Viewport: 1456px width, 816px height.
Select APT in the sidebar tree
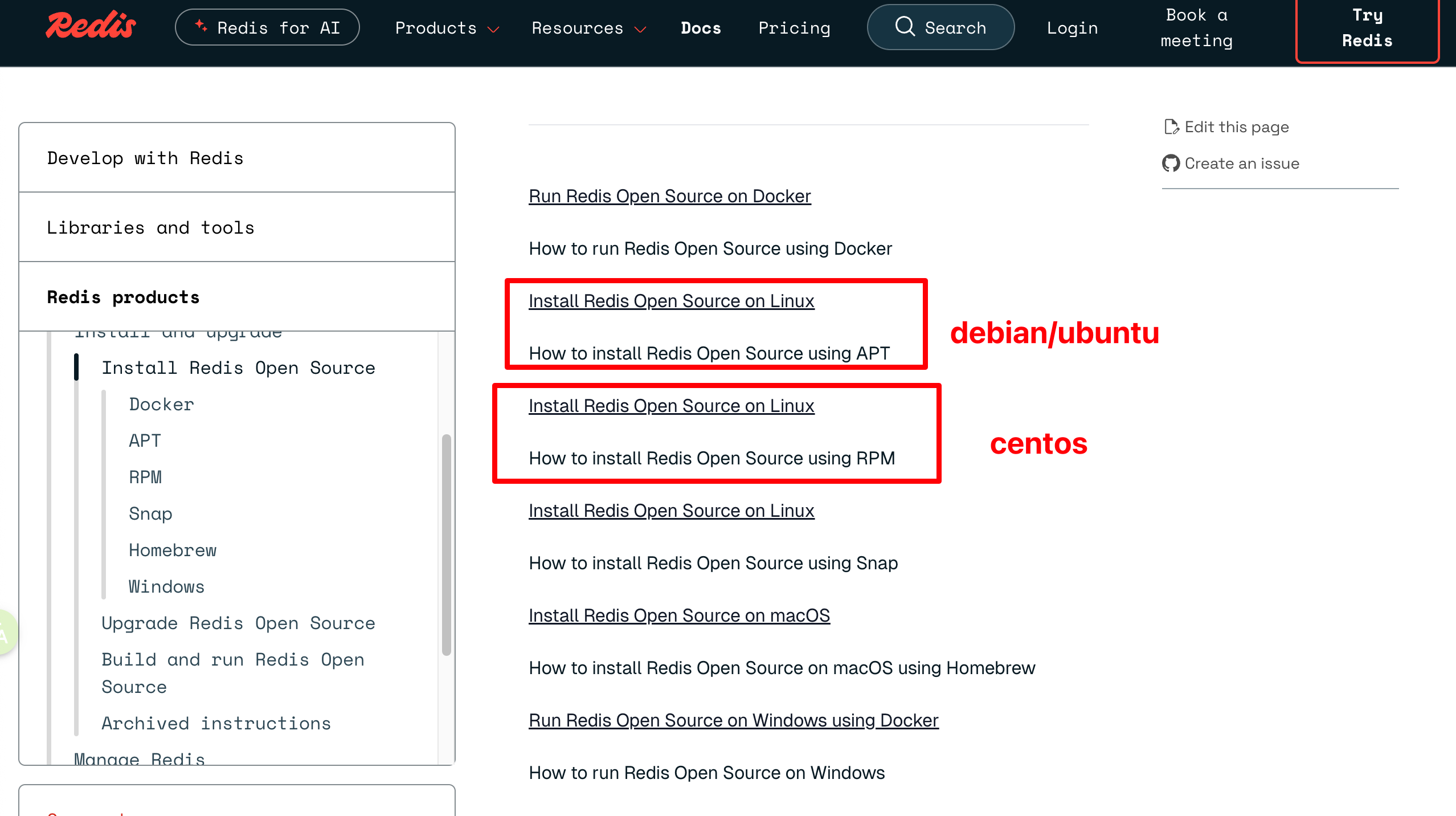(x=145, y=440)
